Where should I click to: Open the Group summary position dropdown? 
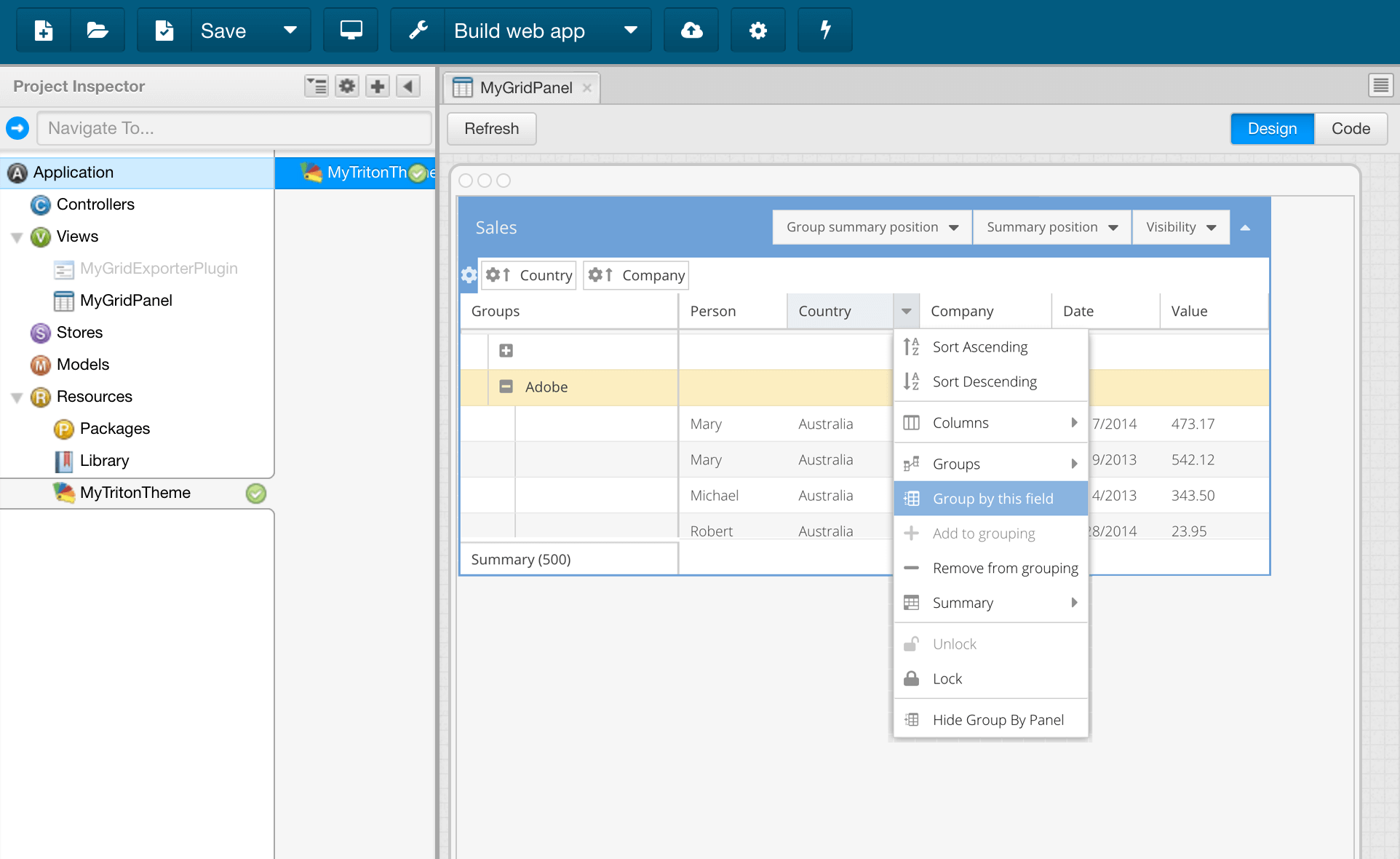[872, 227]
